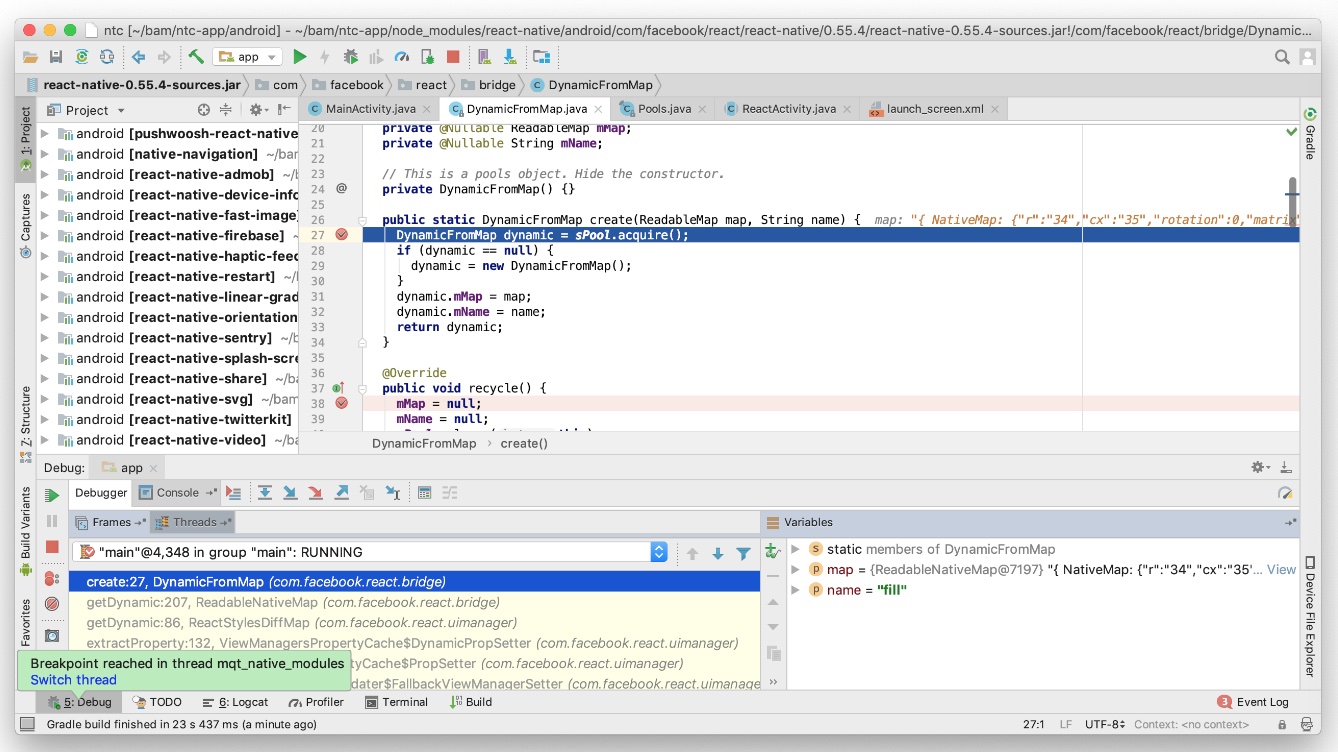1338x752 pixels.
Task: Click the Evaluate Expression calculator icon
Action: pos(425,493)
